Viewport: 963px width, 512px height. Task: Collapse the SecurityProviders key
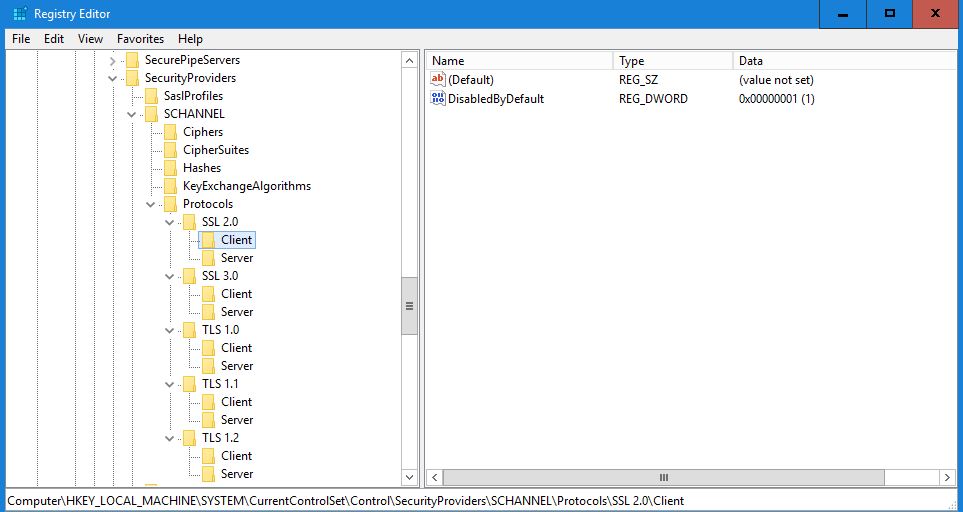coord(112,79)
